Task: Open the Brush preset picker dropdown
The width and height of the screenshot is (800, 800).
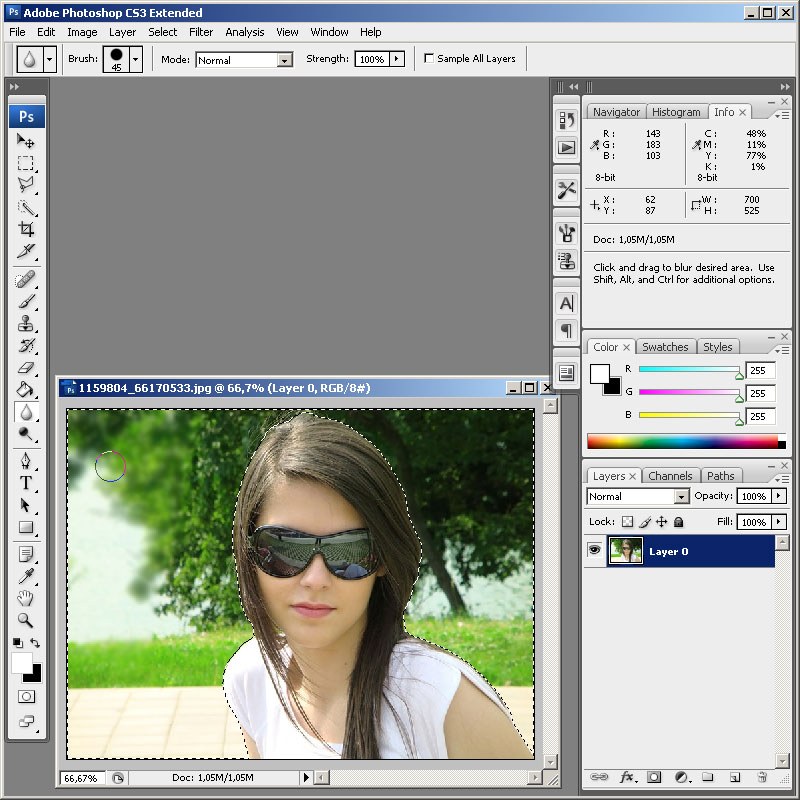Action: click(x=135, y=59)
